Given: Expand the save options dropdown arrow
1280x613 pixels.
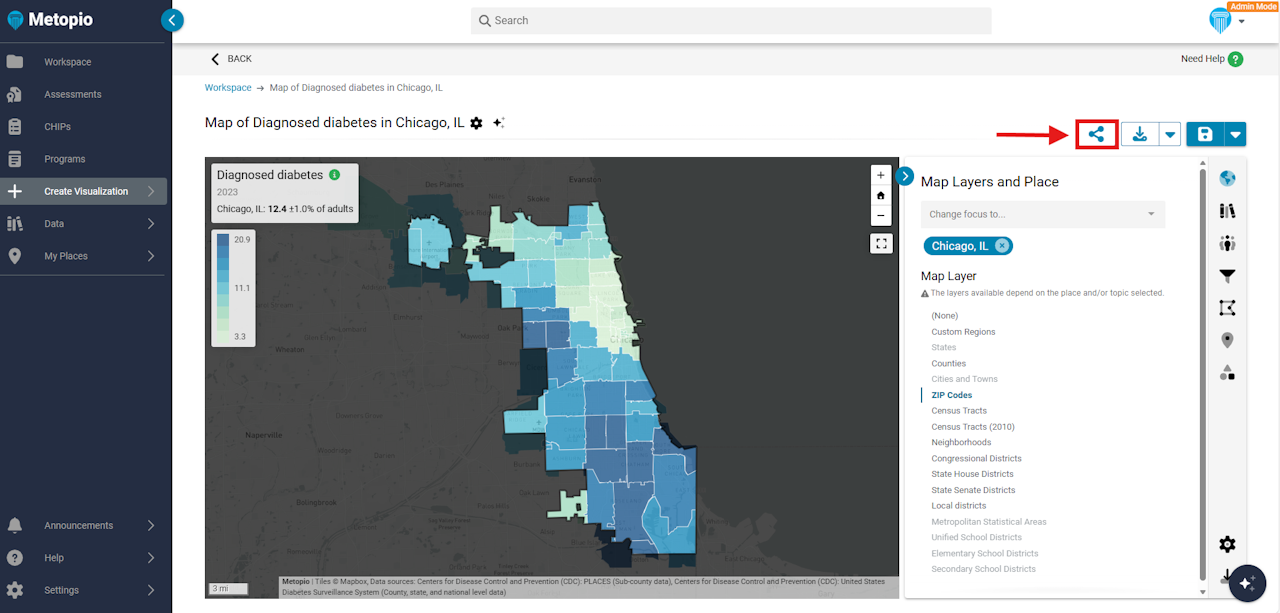Looking at the screenshot, I should coord(1236,135).
